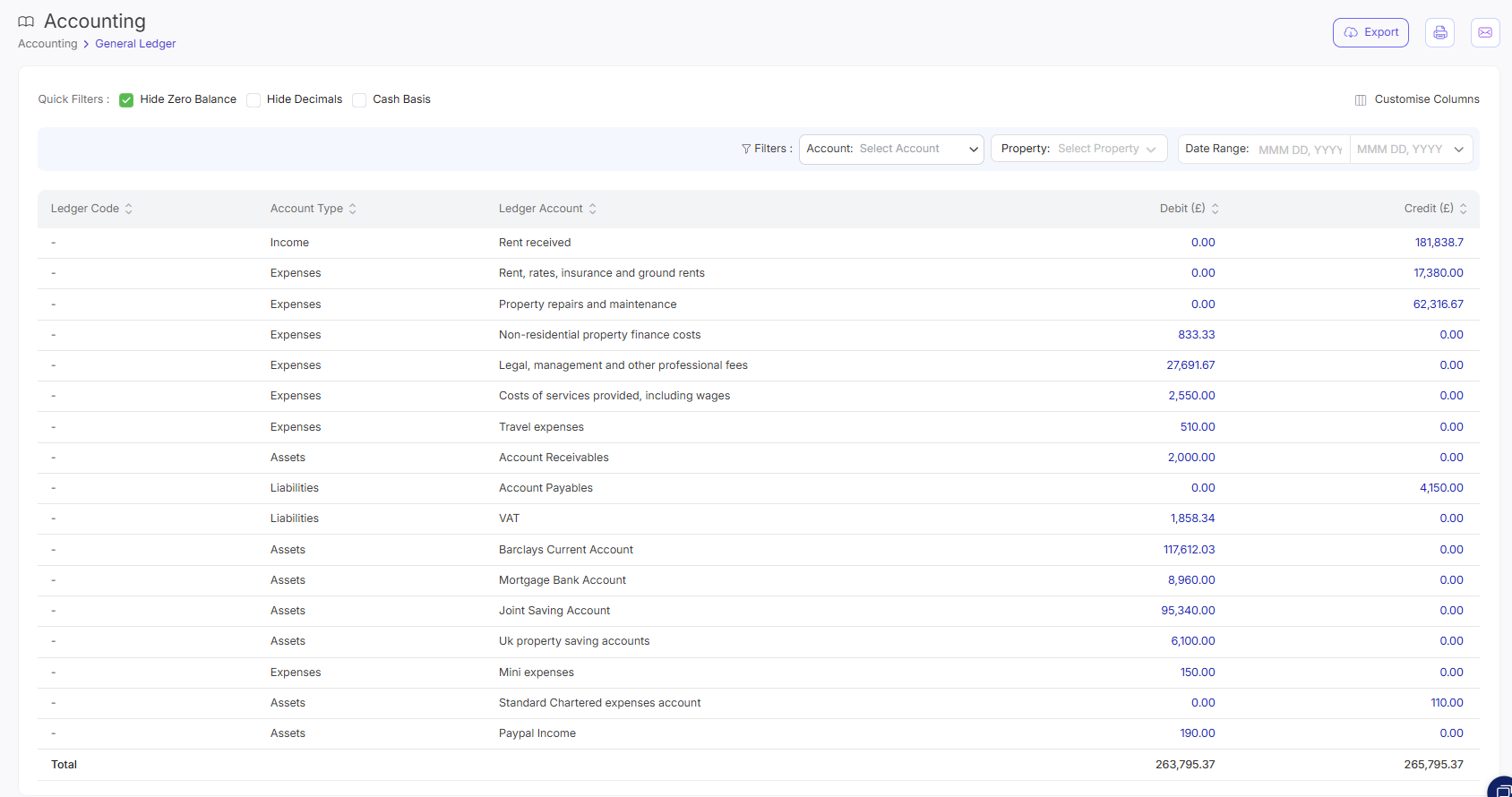1512x797 pixels.
Task: Open Account Receivables debit 2,000.00
Action: click(1191, 458)
